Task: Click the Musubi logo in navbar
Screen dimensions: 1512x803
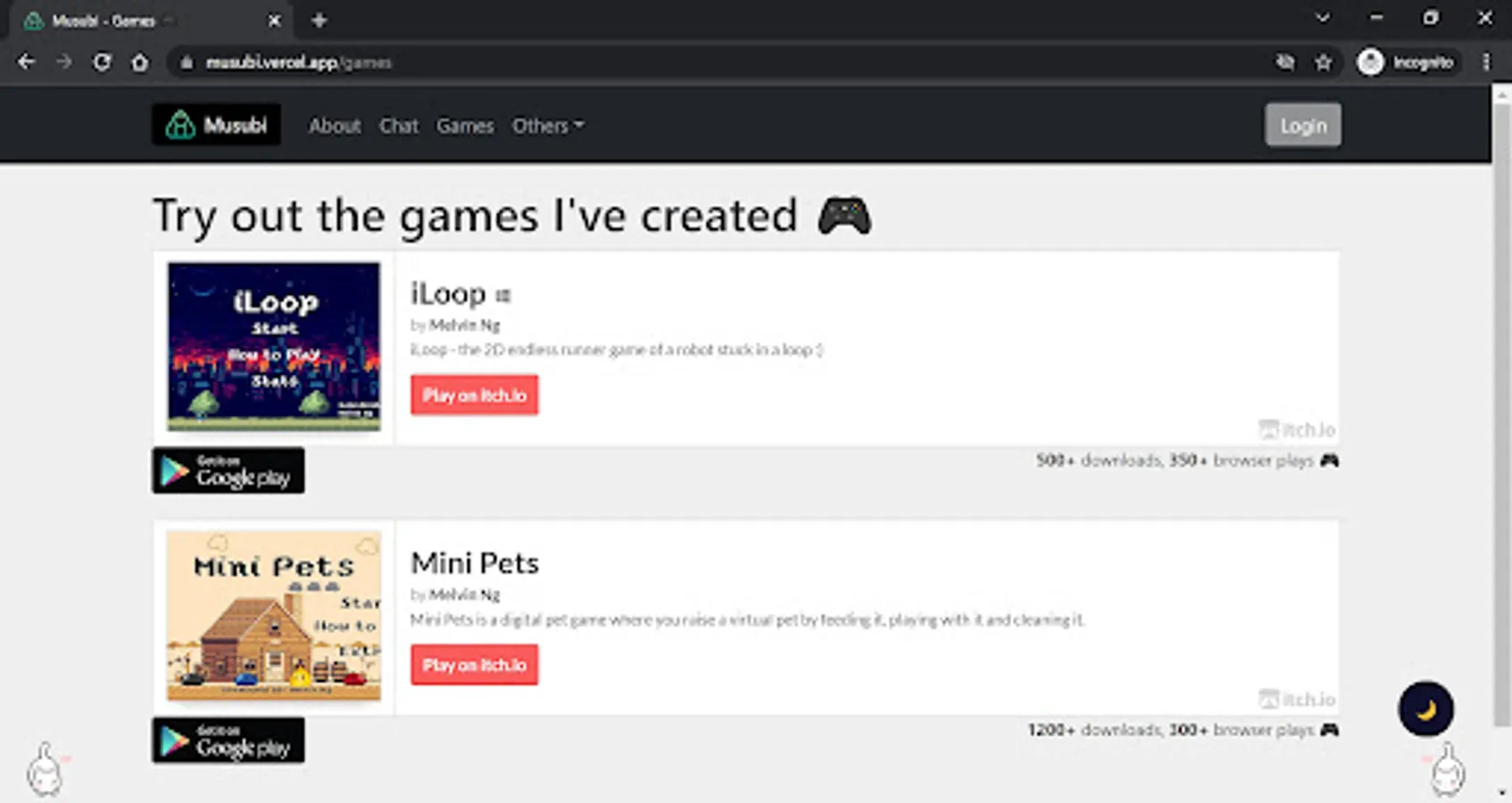Action: click(216, 125)
